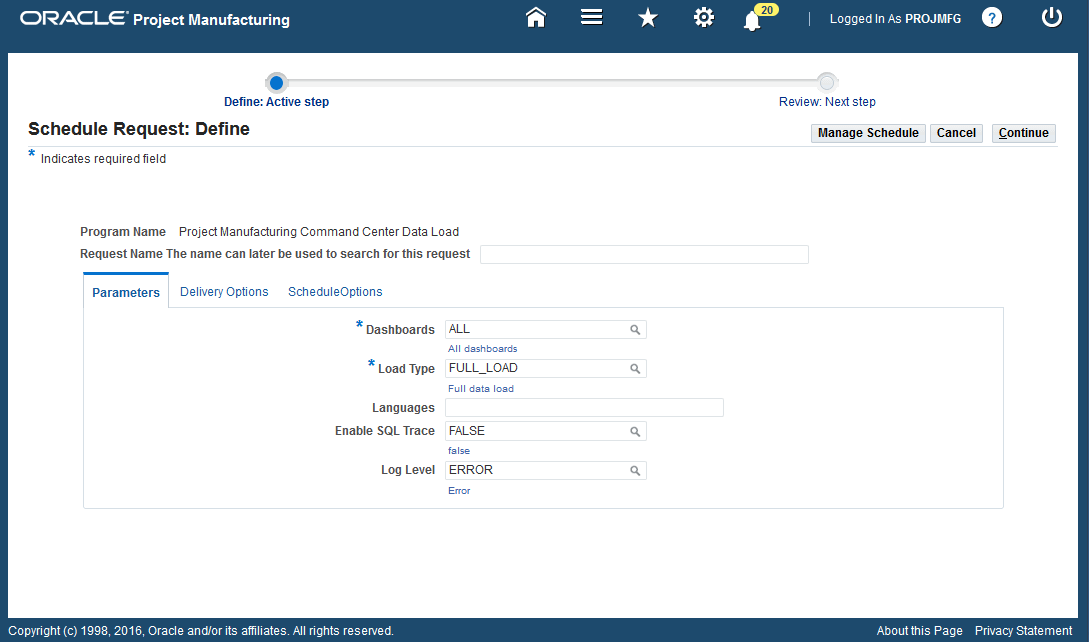Search Log Level values magnifier icon
Viewport: 1089px width, 642px height.
(635, 470)
